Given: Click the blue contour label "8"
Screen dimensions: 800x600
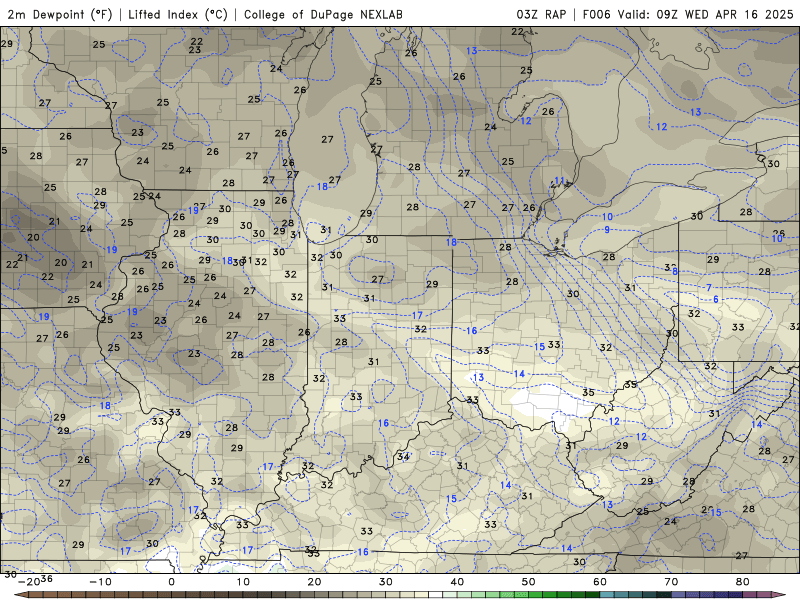Looking at the screenshot, I should coord(674,271).
